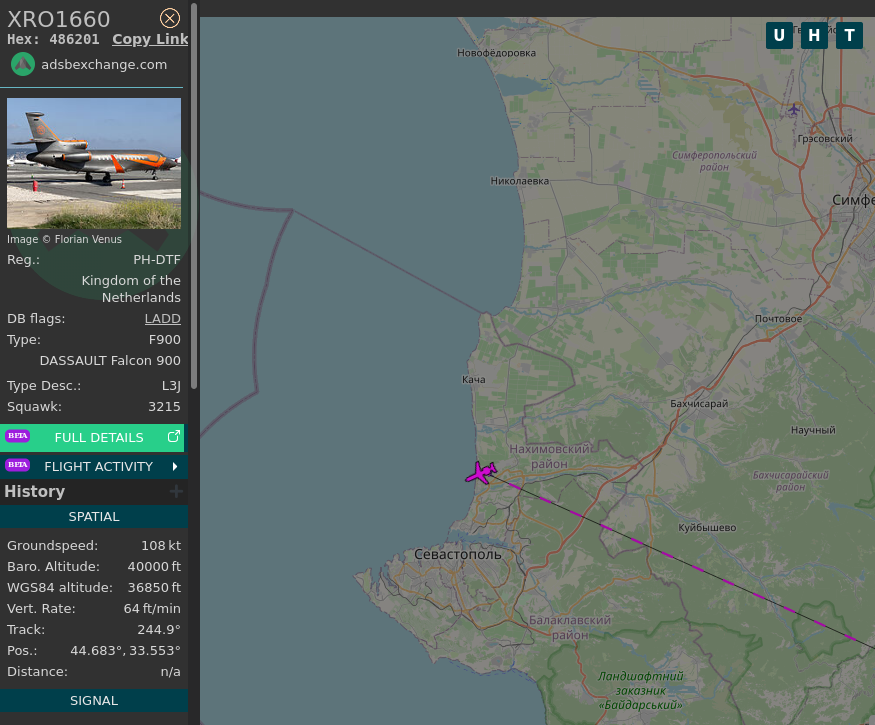Click the Новофёдоровка label on map

pyautogui.click(x=496, y=53)
